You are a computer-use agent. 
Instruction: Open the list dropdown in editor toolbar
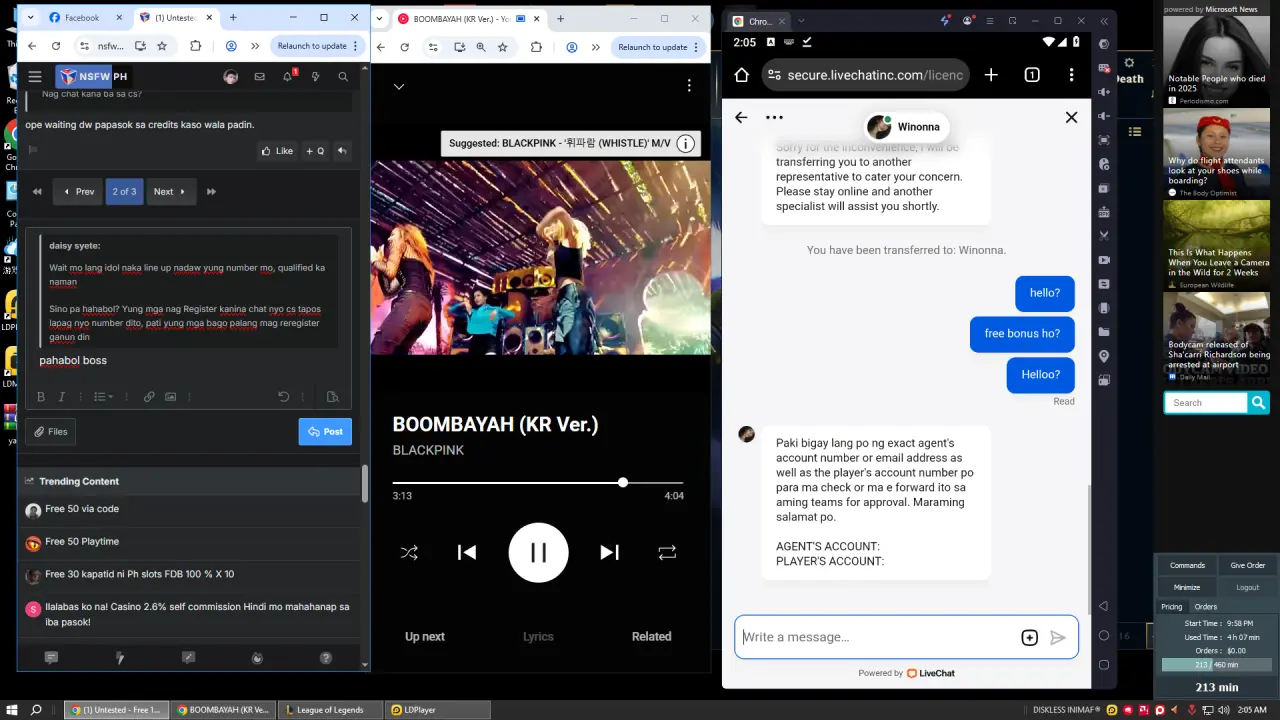103,397
